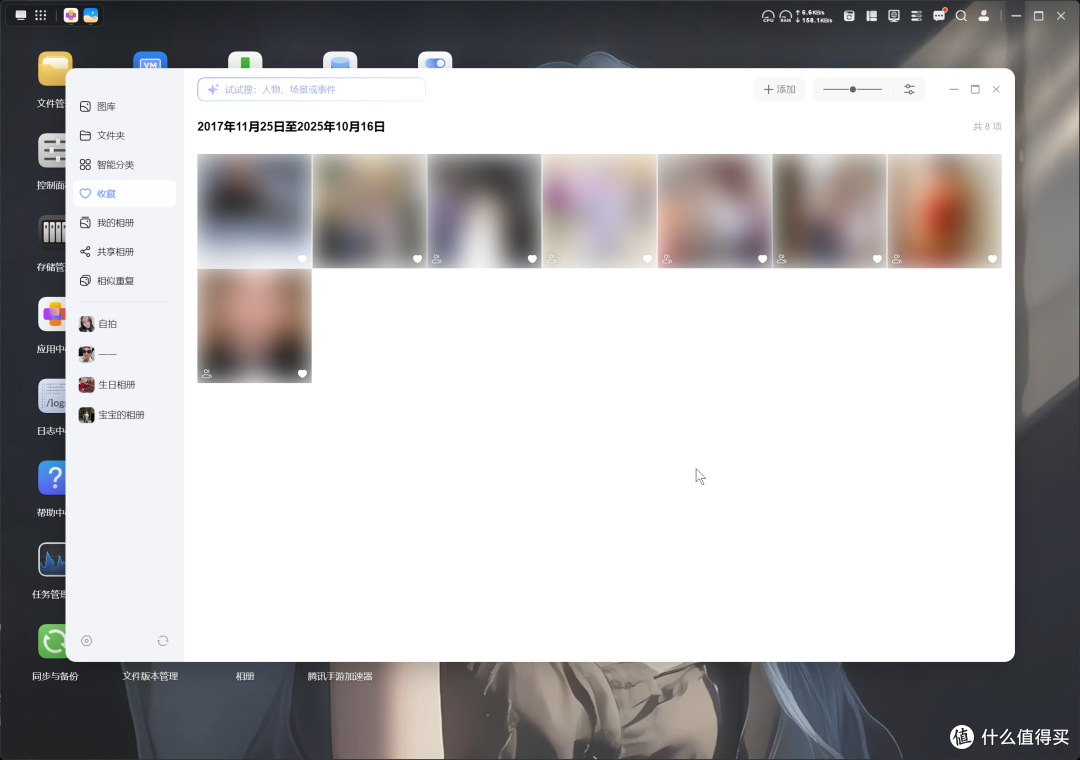
Task: Open the album named ——
Action: (x=124, y=354)
